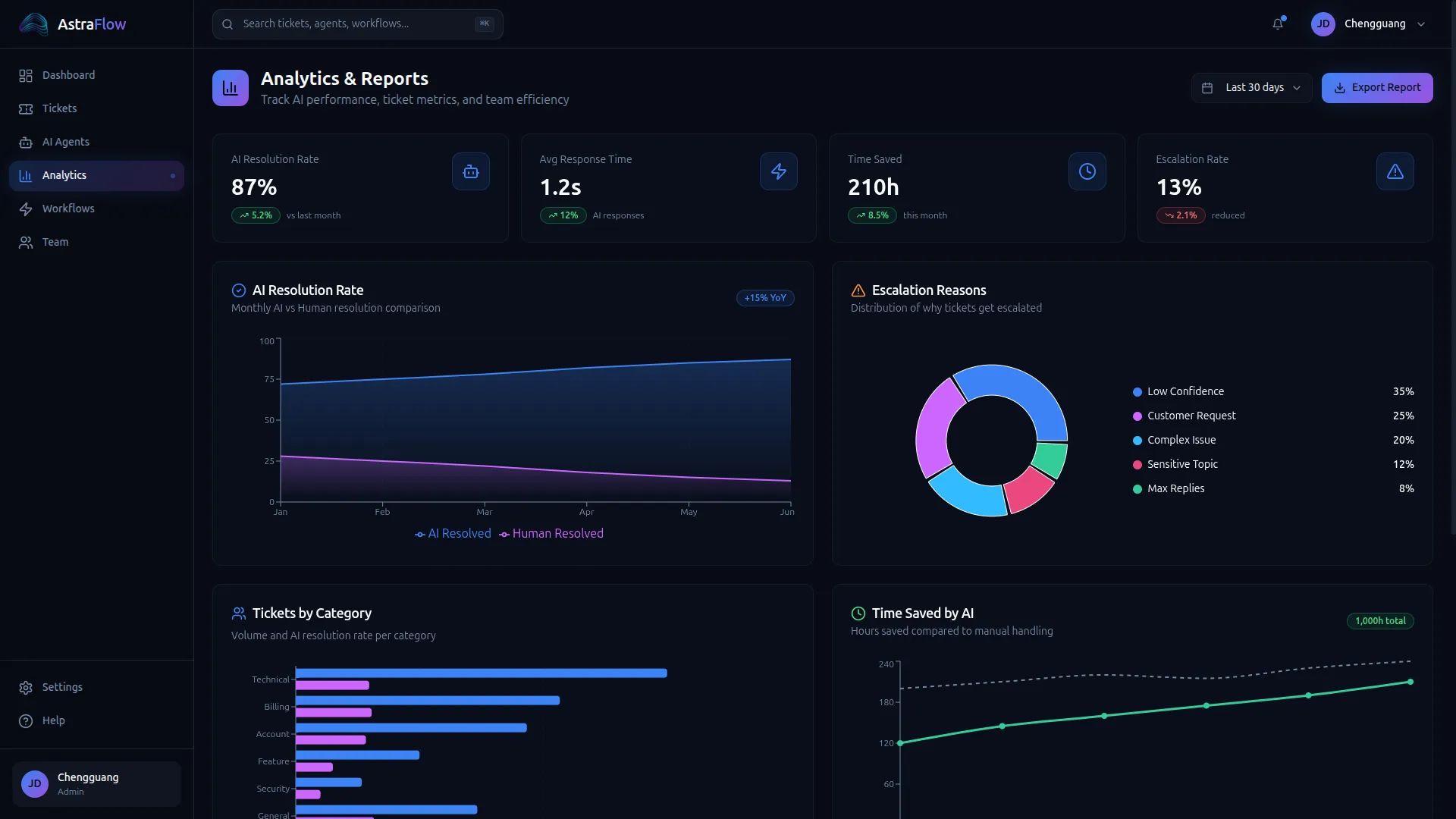Click the Time Saved by AI clock icon
The height and width of the screenshot is (819, 1456).
[858, 613]
